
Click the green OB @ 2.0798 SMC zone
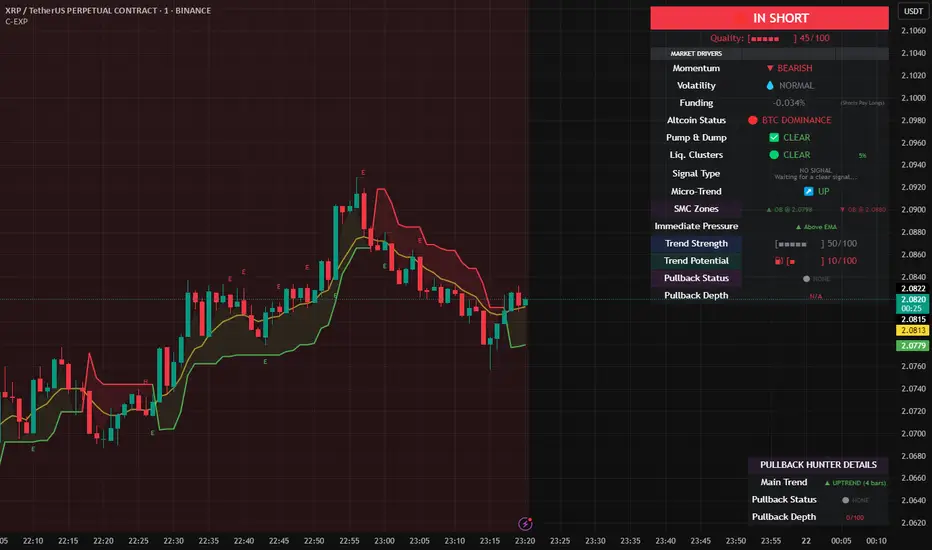coord(789,210)
